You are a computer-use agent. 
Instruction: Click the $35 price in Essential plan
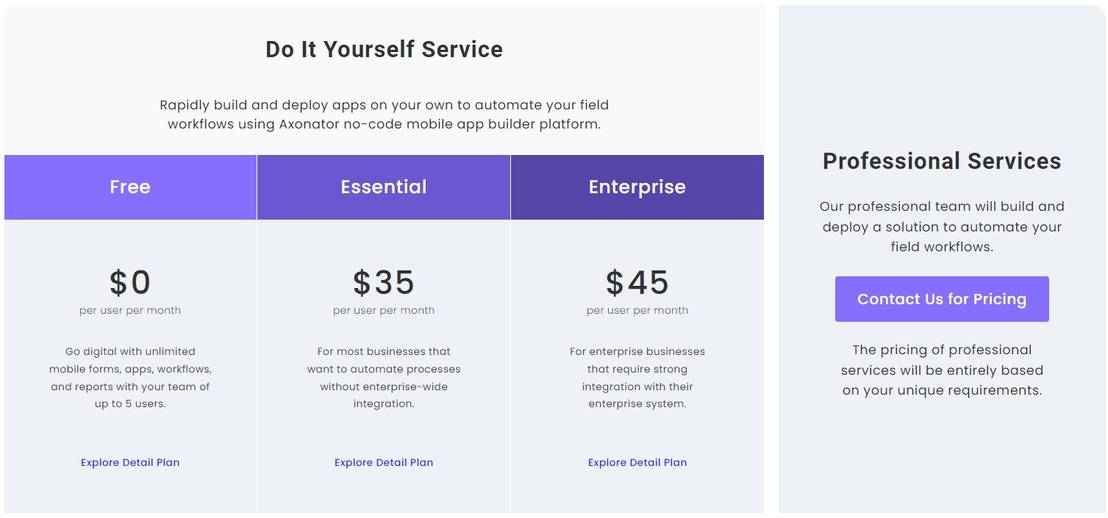(384, 283)
